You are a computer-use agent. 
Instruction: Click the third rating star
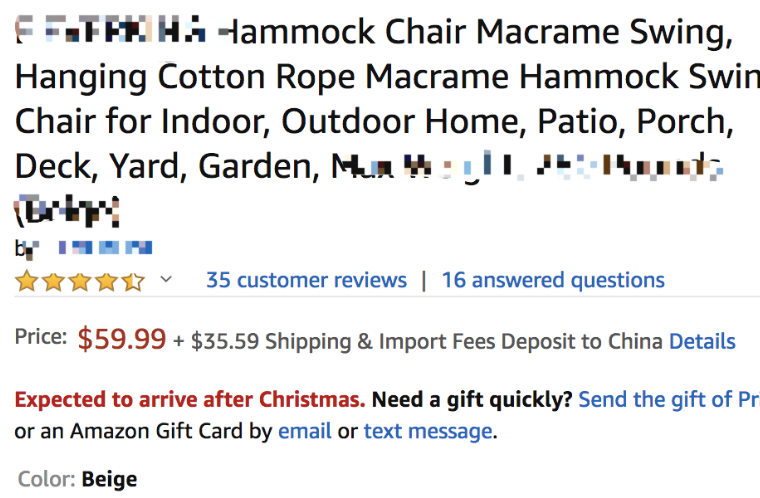(80, 281)
